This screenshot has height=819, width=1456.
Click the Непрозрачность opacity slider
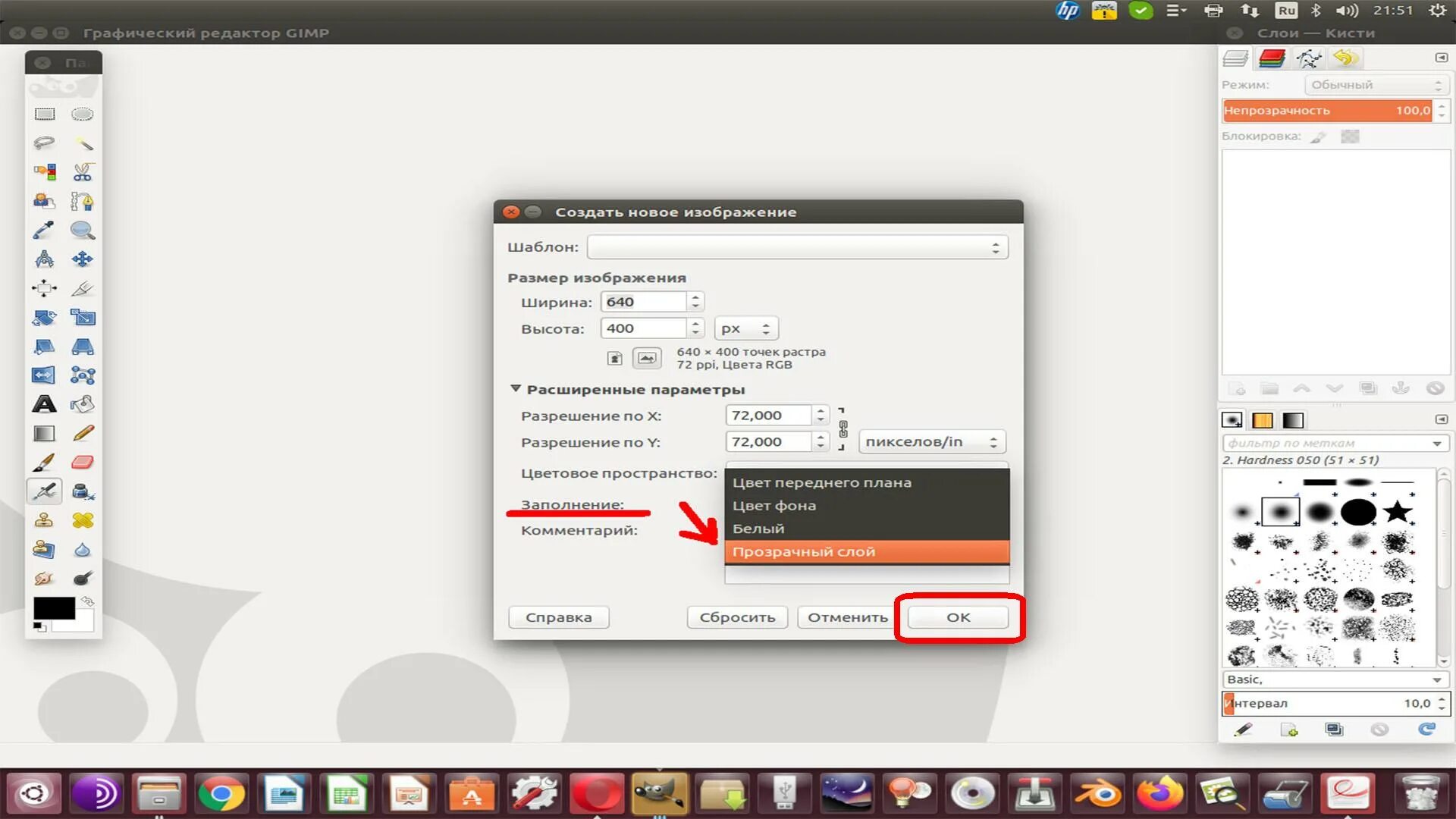[1327, 111]
